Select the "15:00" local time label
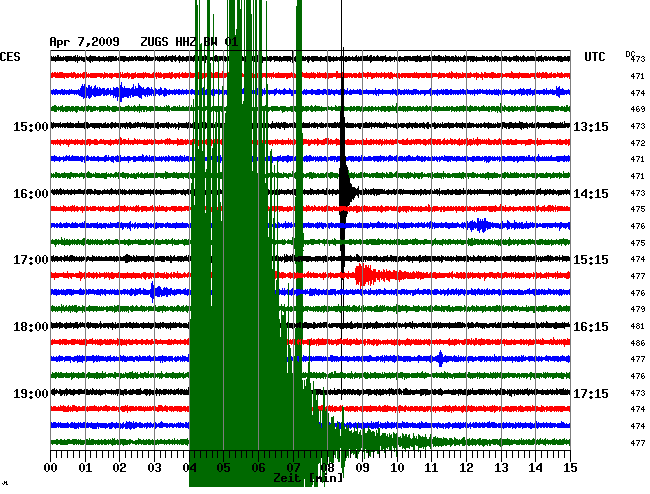The image size is (650, 494). pos(31,126)
